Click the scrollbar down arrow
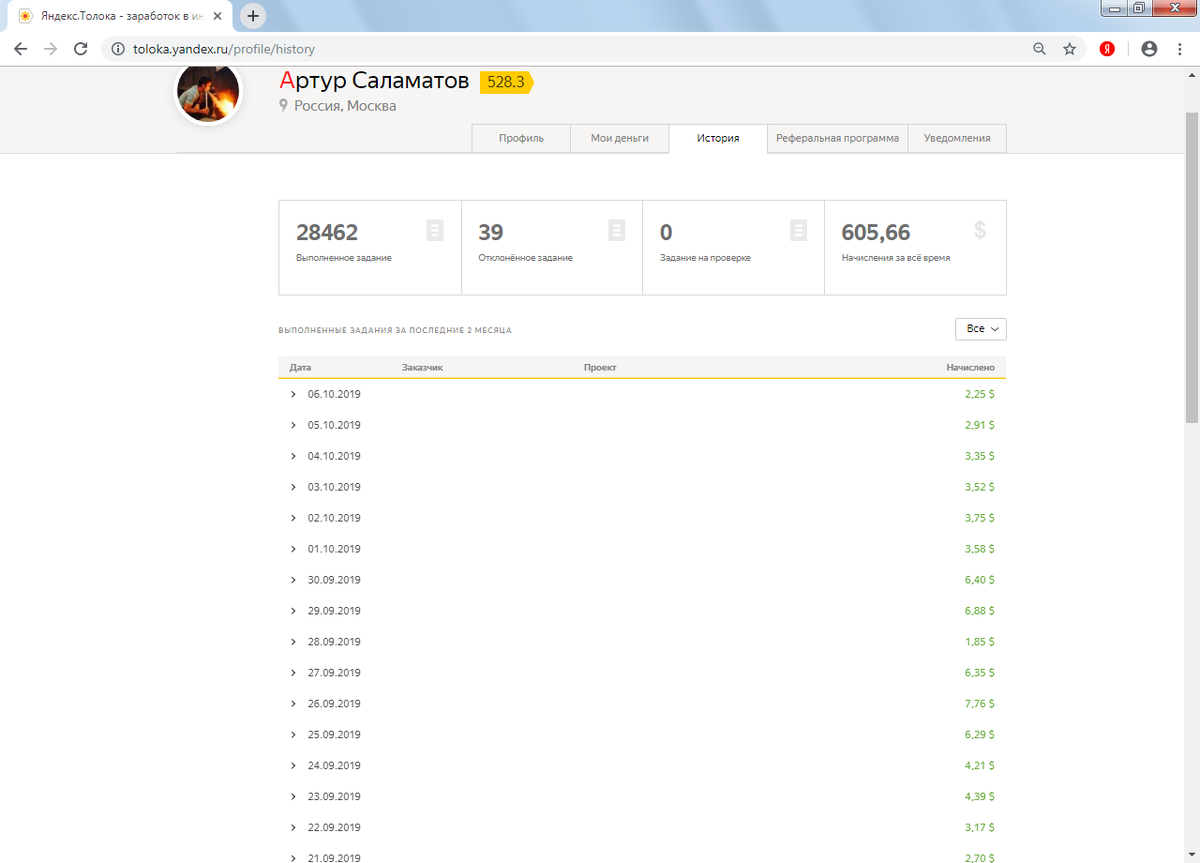Viewport: 1200px width, 863px height. coord(1192,855)
